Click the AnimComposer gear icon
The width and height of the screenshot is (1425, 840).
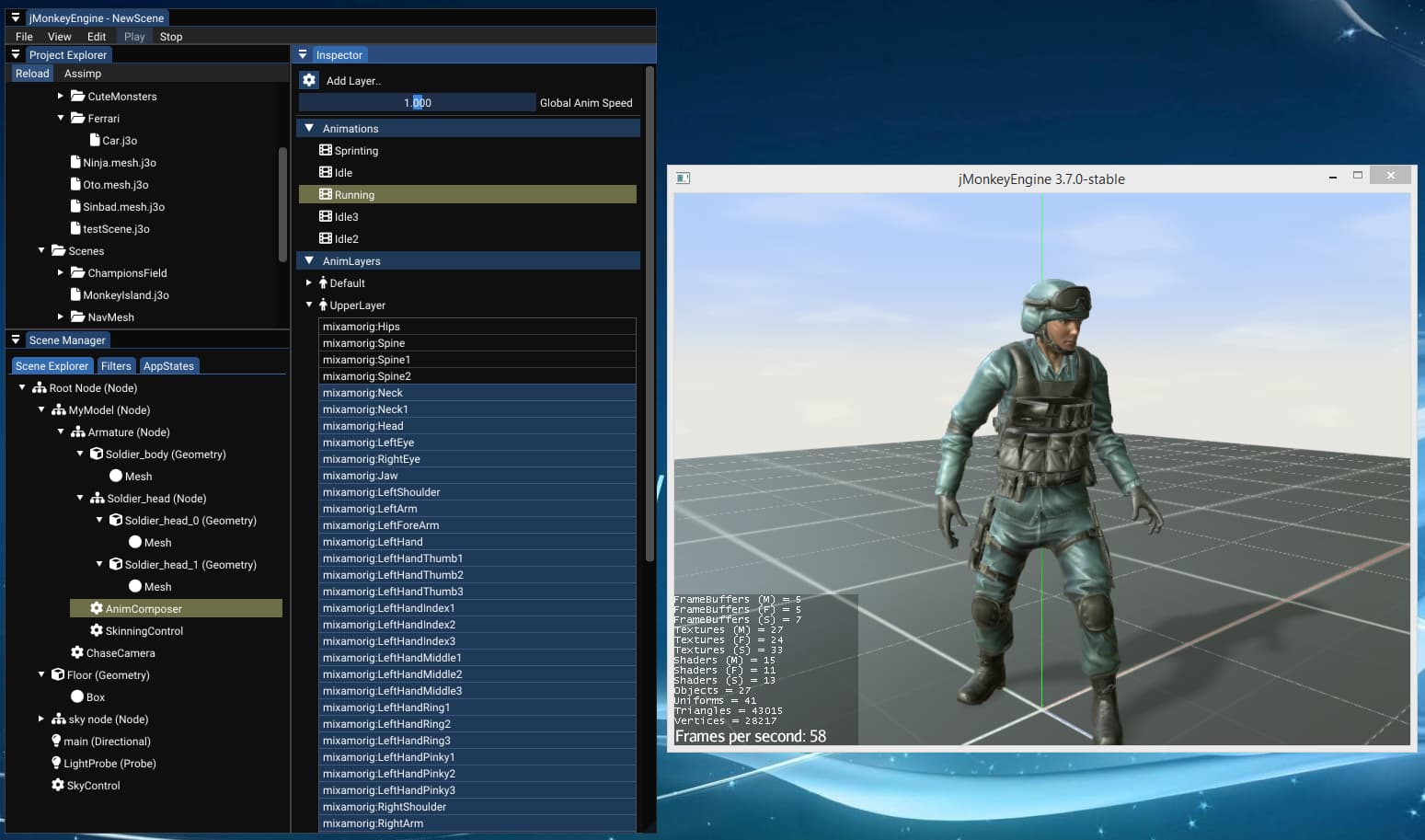[x=97, y=608]
